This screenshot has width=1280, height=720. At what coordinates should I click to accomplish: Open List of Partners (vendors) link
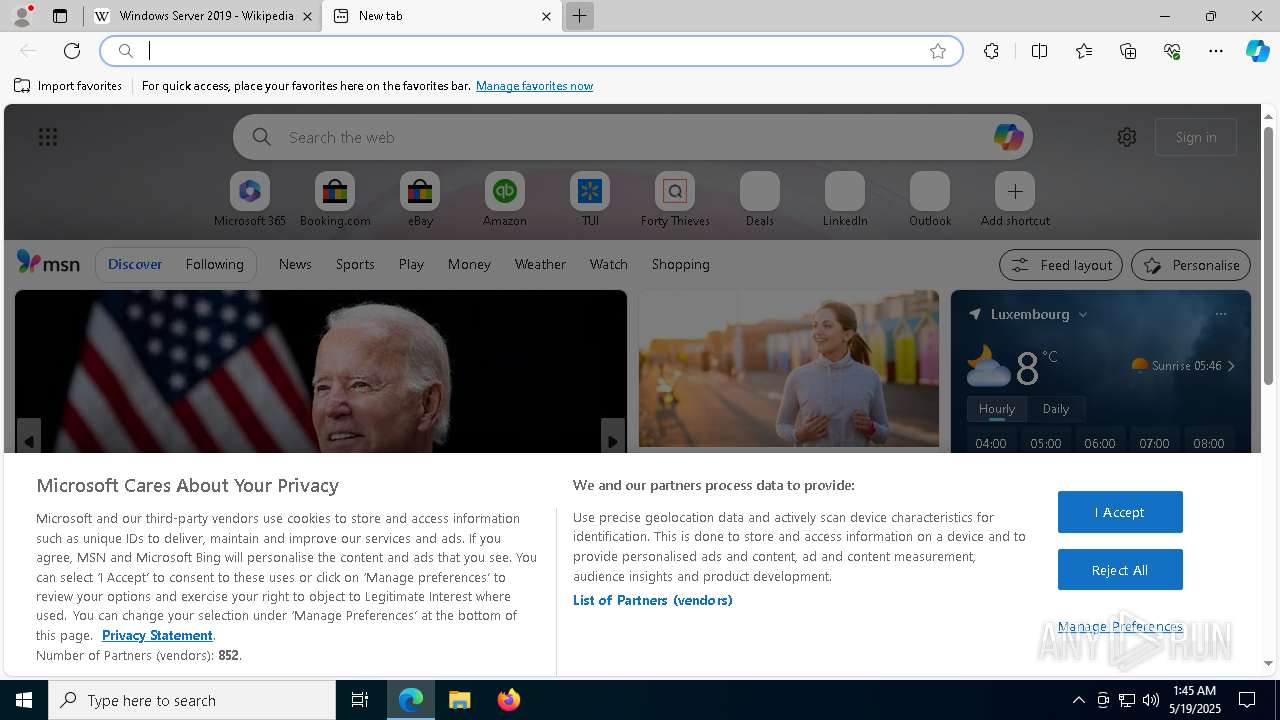point(653,600)
